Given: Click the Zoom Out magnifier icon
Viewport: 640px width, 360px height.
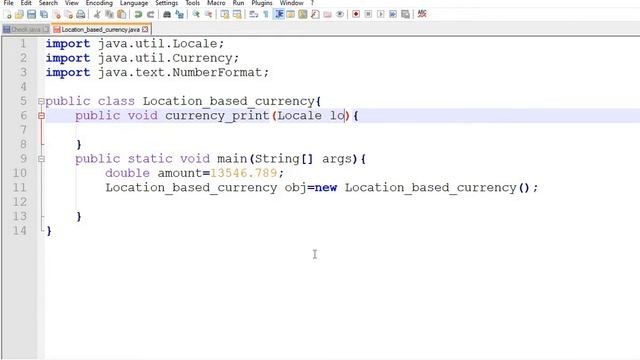Looking at the screenshot, I should click(x=208, y=15).
